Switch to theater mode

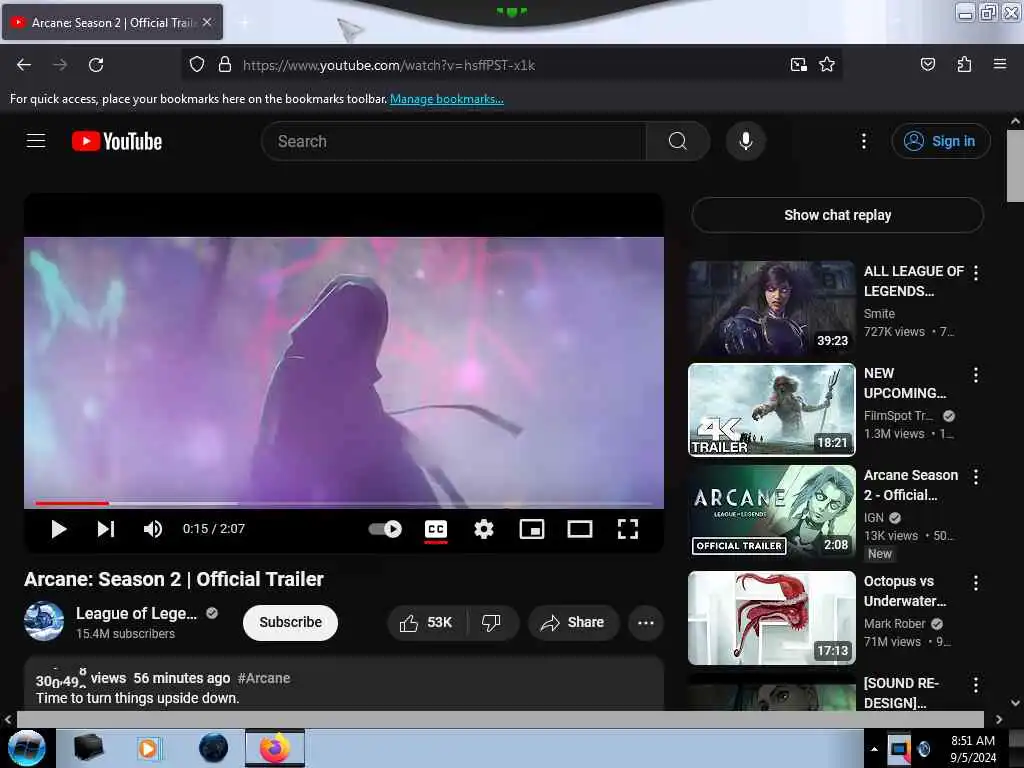tap(580, 529)
